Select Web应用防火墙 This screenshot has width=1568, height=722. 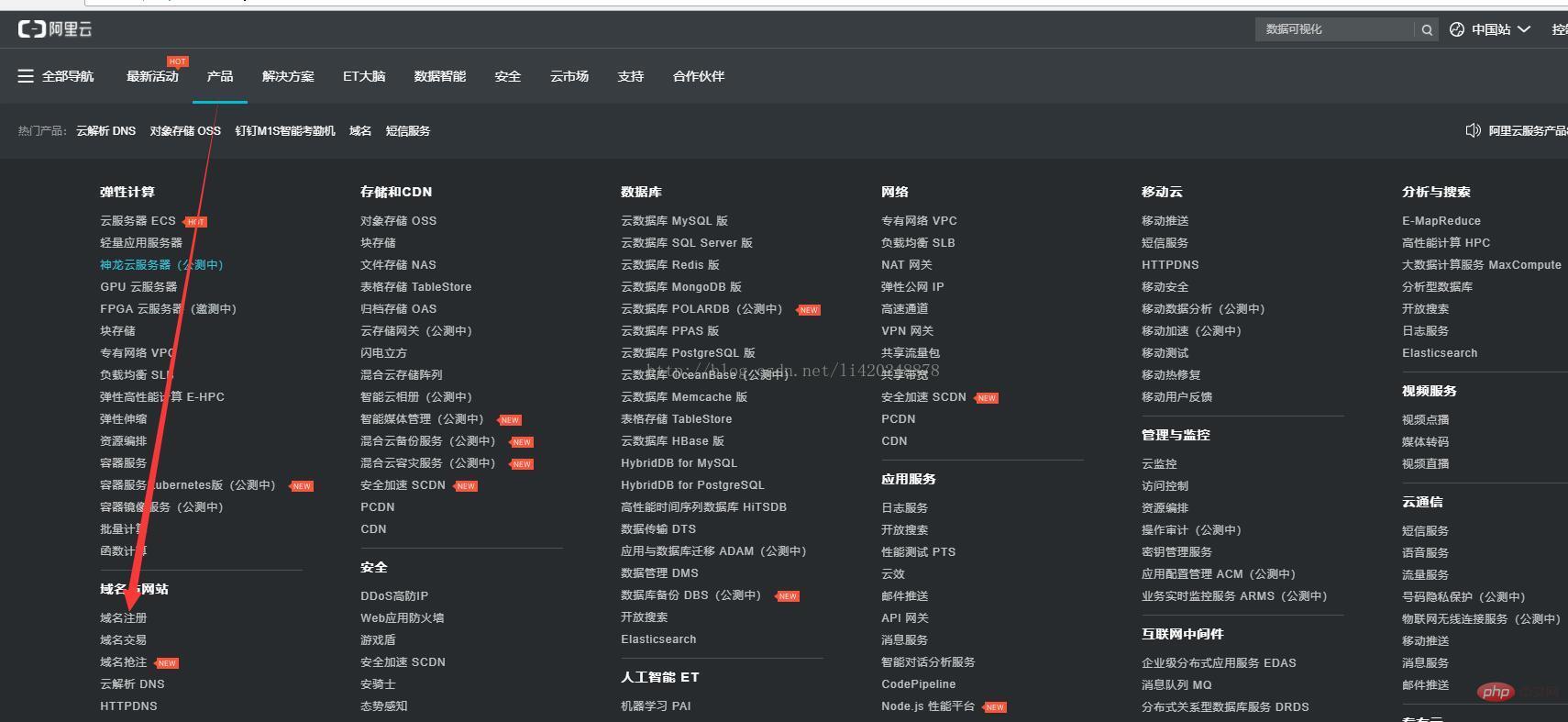pyautogui.click(x=403, y=618)
